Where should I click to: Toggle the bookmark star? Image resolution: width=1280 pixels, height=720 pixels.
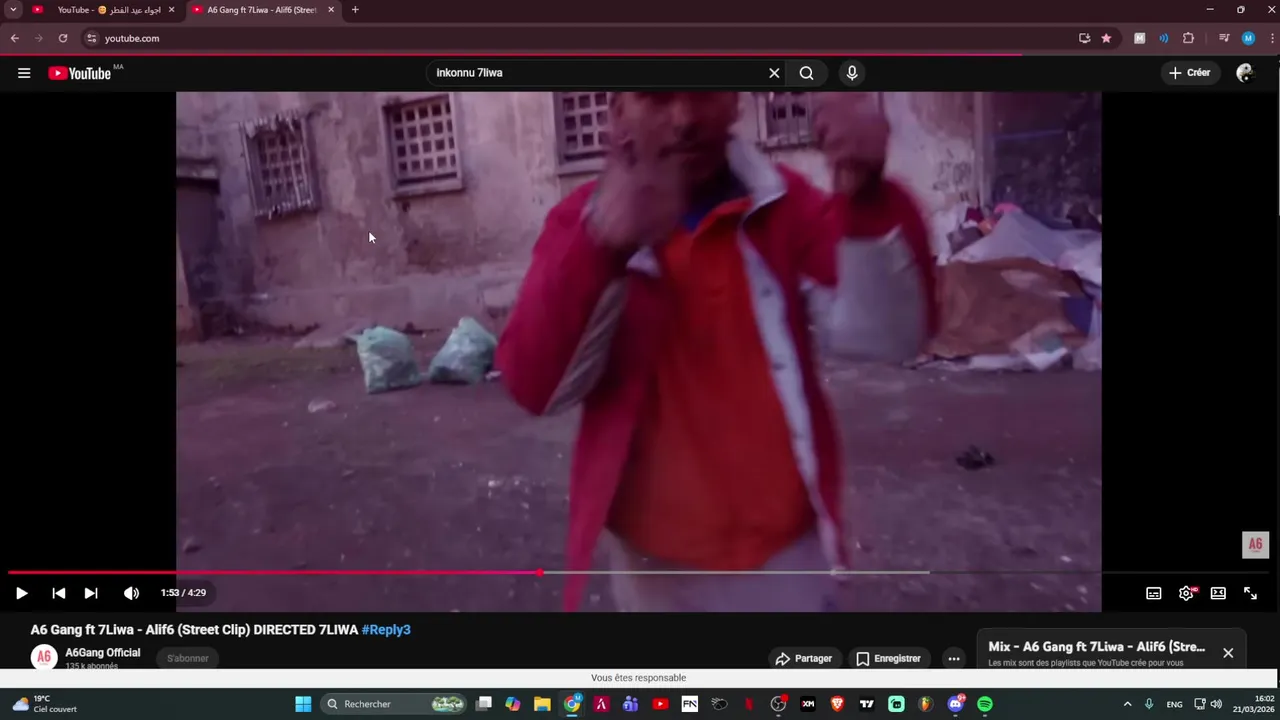[1106, 38]
